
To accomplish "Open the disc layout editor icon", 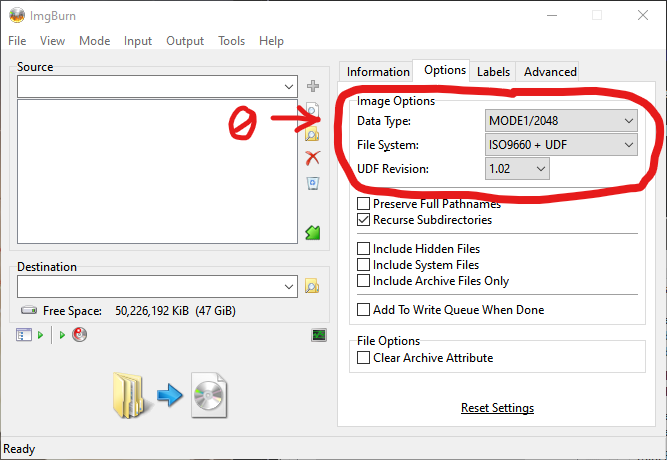I will click(24, 335).
